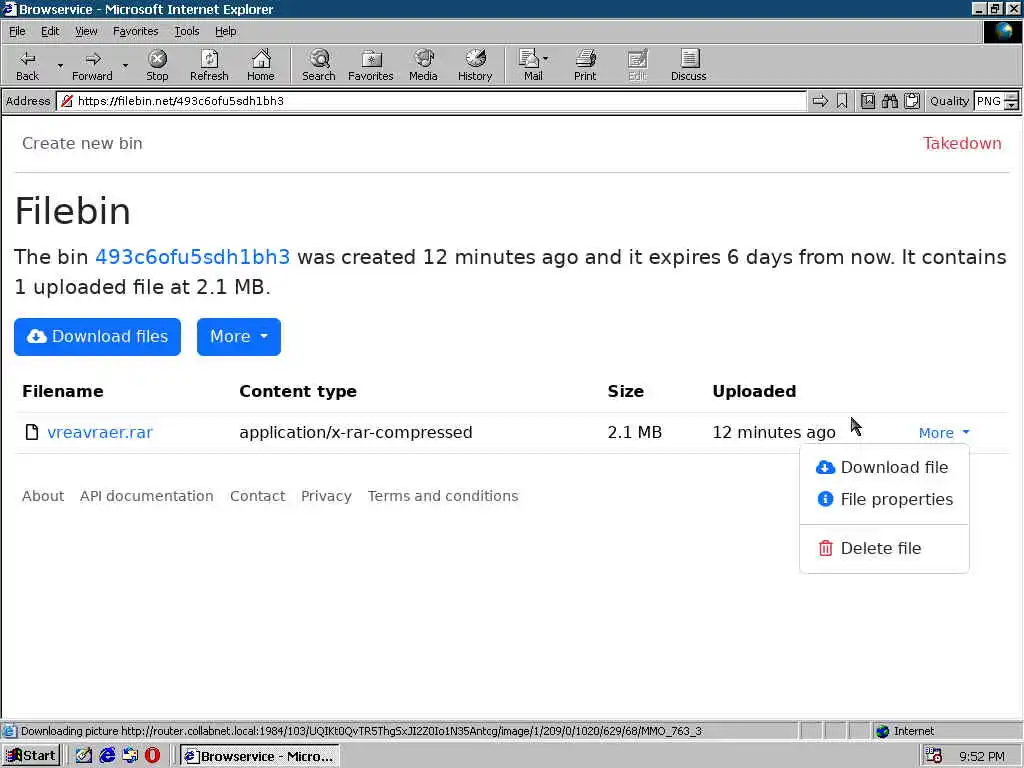Stop the page from loading
Image resolution: width=1024 pixels, height=768 pixels.
(x=157, y=65)
